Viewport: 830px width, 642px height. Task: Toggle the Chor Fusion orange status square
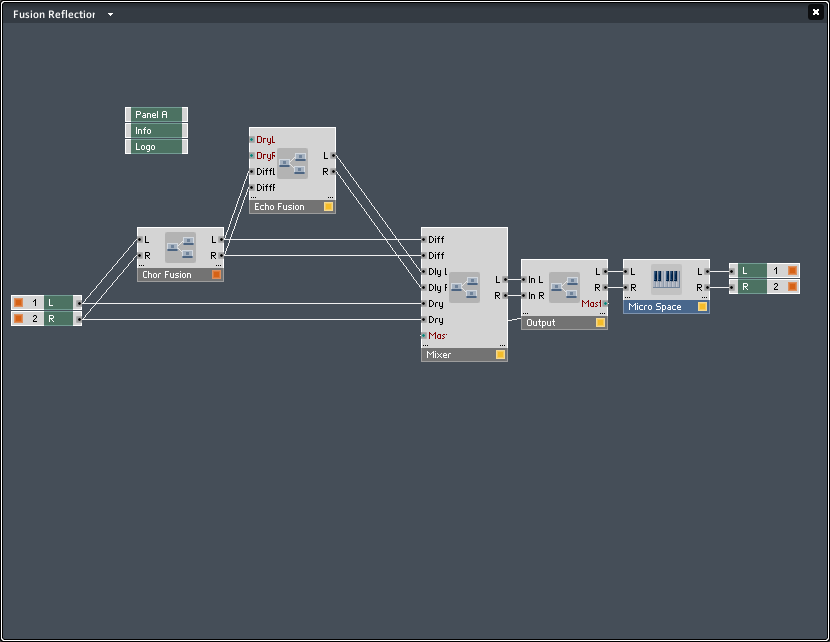(x=216, y=274)
